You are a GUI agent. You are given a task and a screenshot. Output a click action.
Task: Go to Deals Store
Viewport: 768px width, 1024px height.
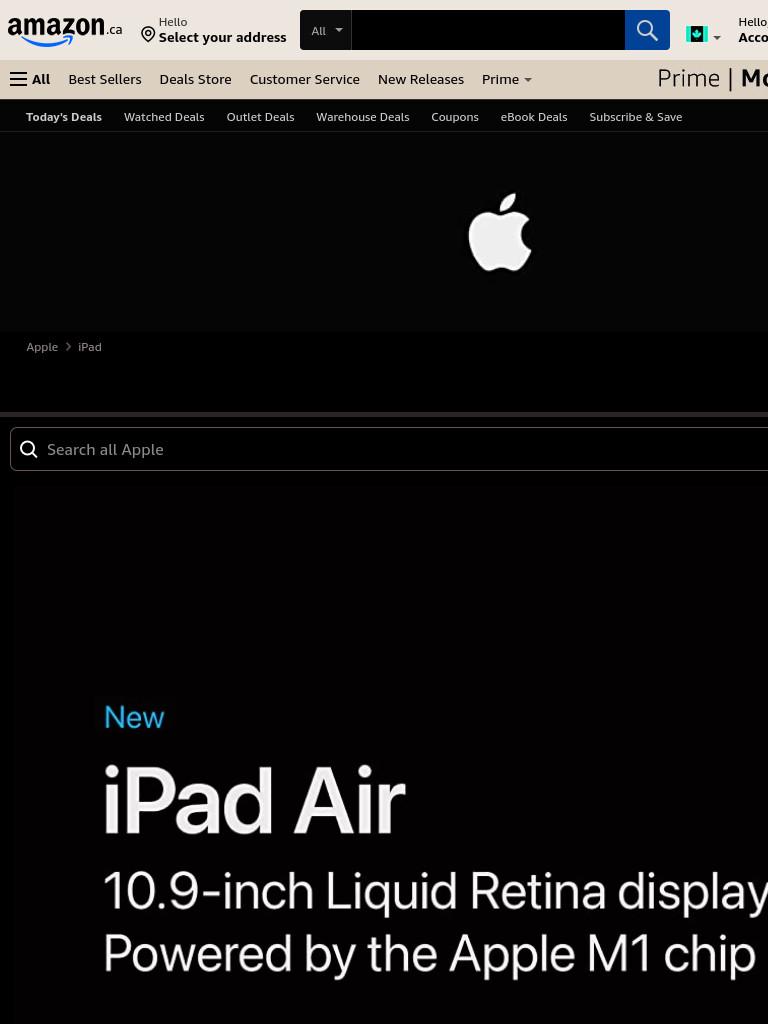pos(195,79)
